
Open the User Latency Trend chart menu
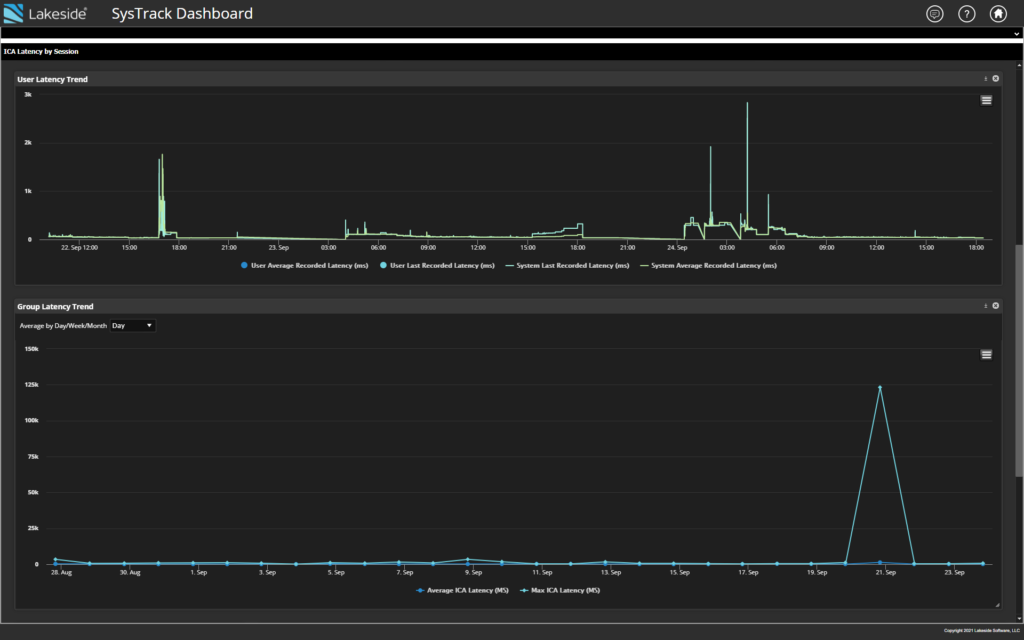[986, 101]
